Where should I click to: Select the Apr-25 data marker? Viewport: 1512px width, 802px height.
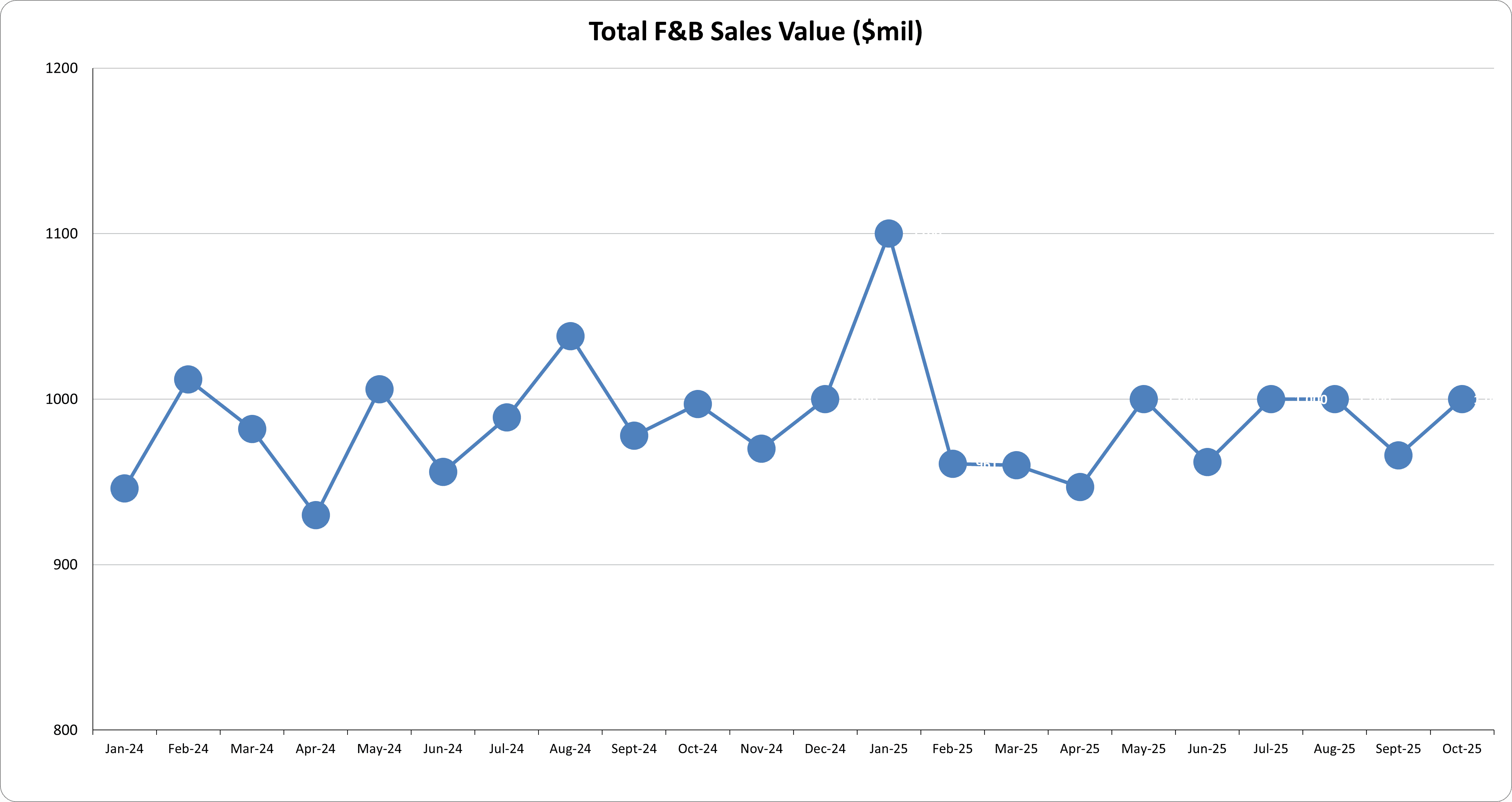(1080, 487)
